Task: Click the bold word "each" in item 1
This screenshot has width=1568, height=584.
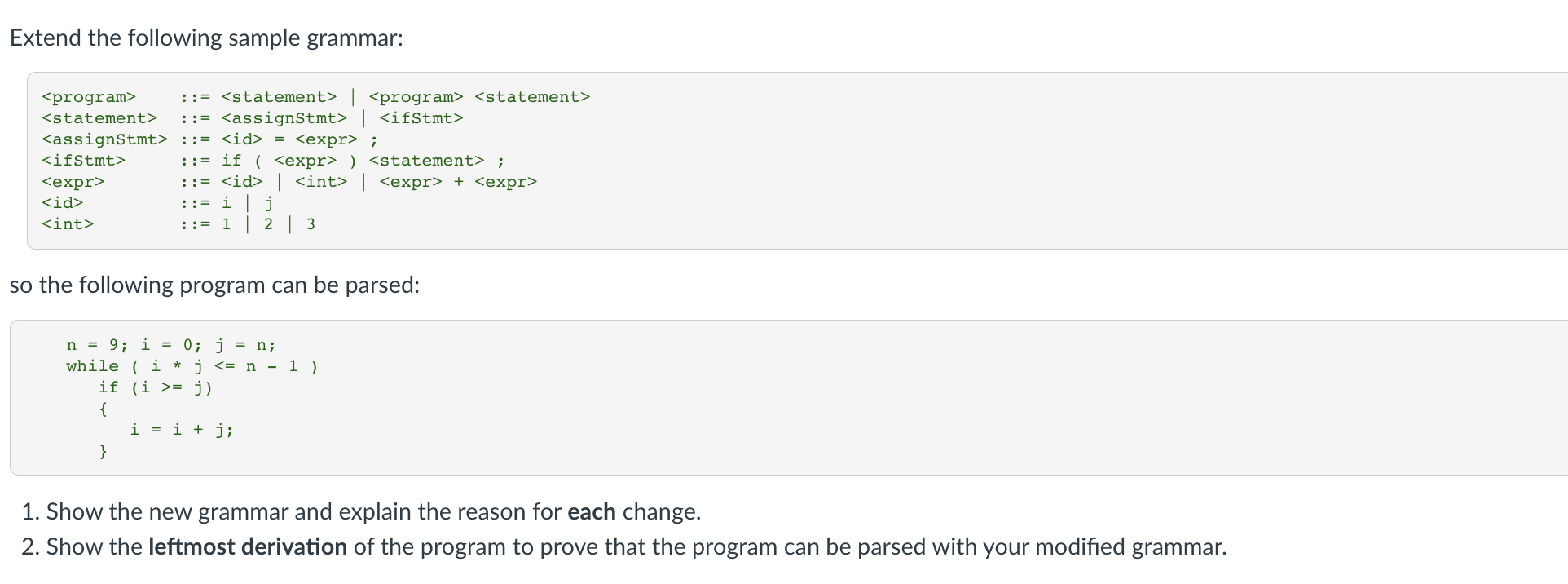Action: pos(591,512)
